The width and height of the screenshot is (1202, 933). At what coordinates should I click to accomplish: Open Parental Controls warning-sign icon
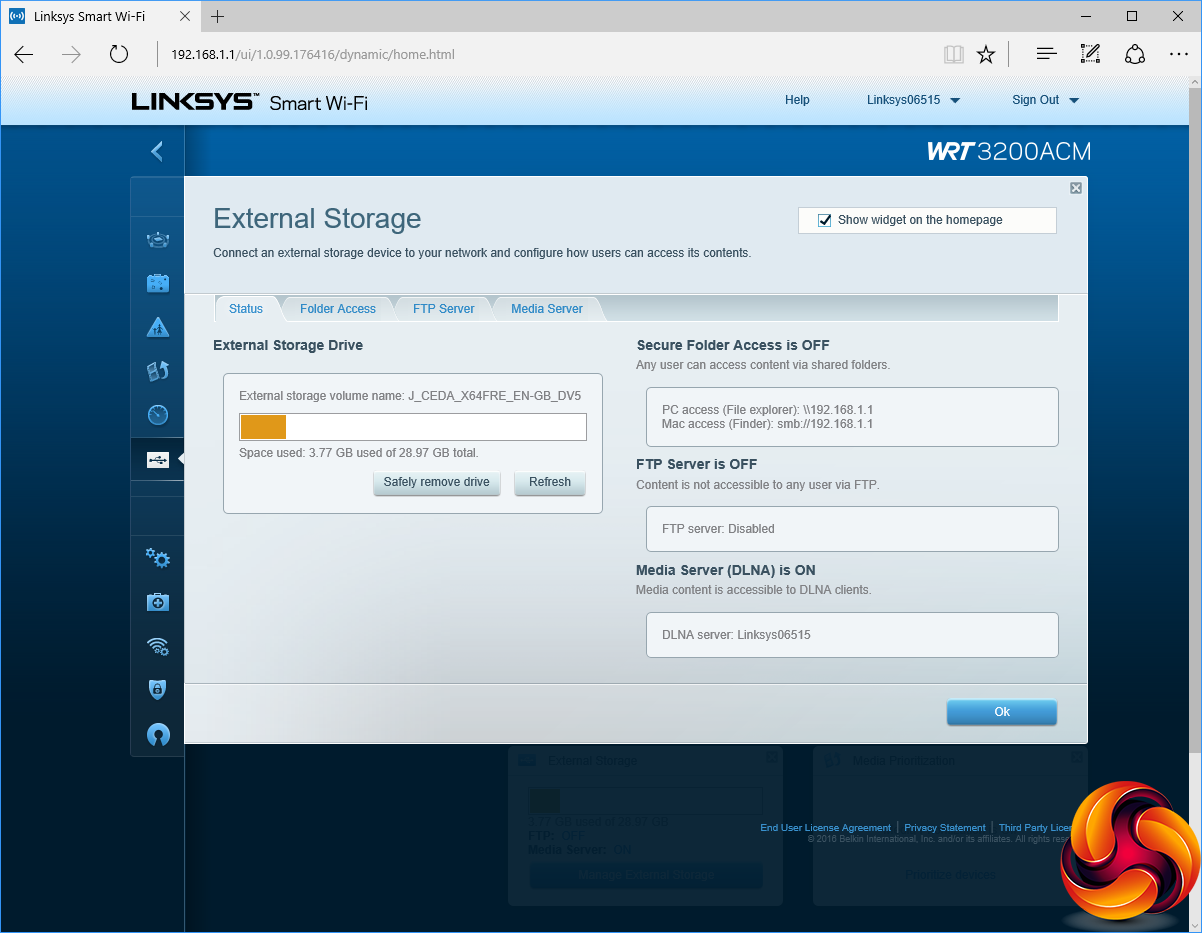(157, 327)
